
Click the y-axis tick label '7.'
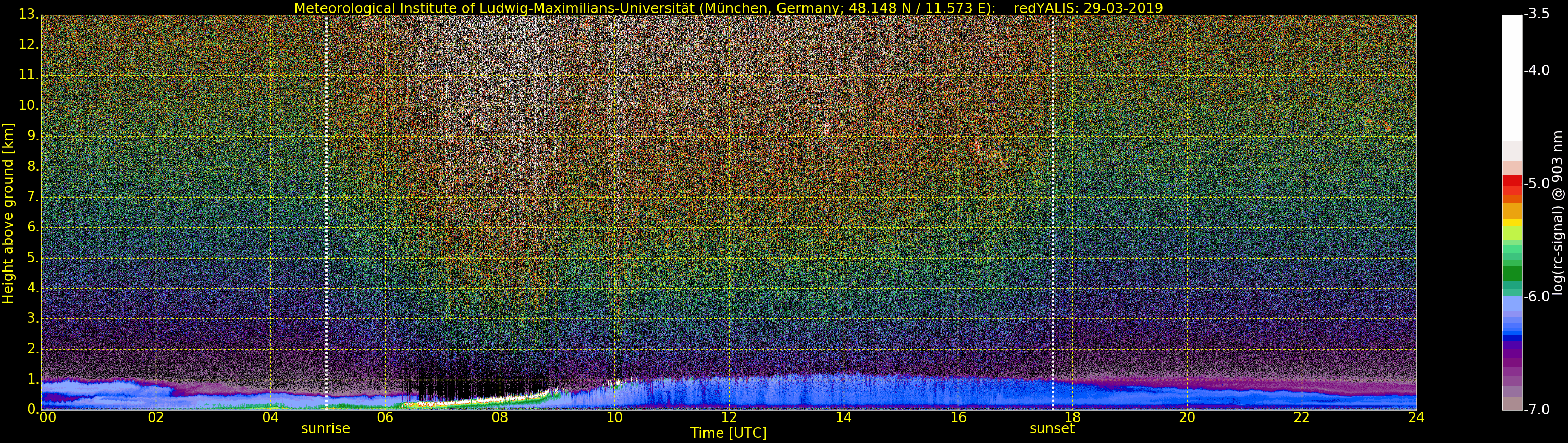(x=33, y=196)
